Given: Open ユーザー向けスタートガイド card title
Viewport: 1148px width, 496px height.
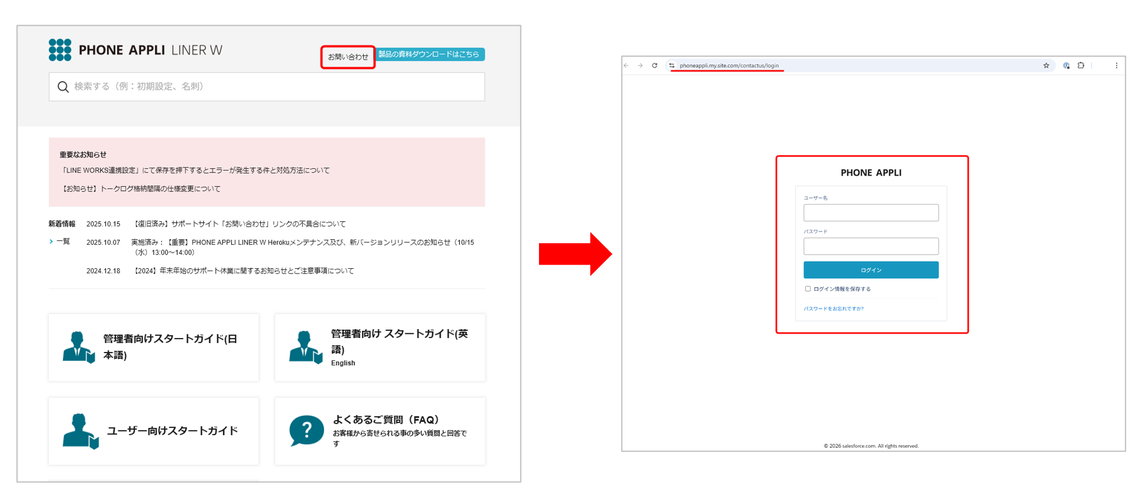Looking at the screenshot, I should tap(172, 431).
